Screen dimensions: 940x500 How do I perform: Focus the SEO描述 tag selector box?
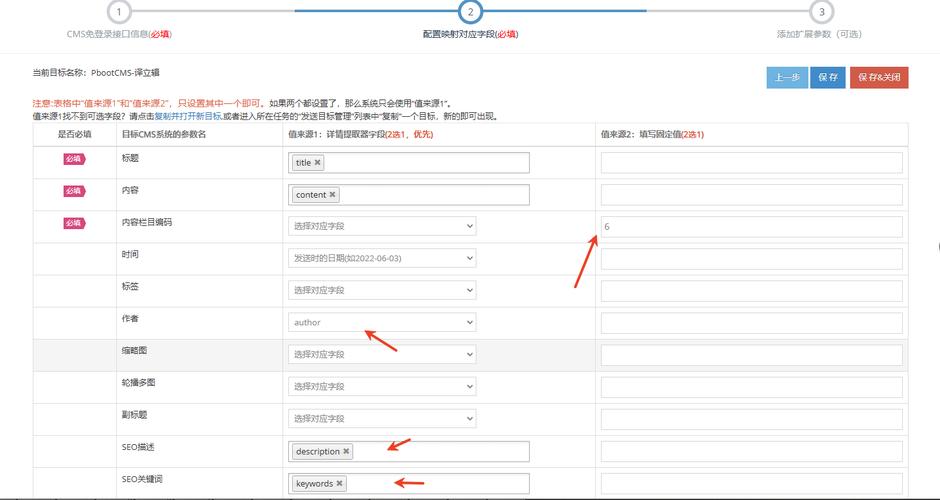tap(409, 451)
